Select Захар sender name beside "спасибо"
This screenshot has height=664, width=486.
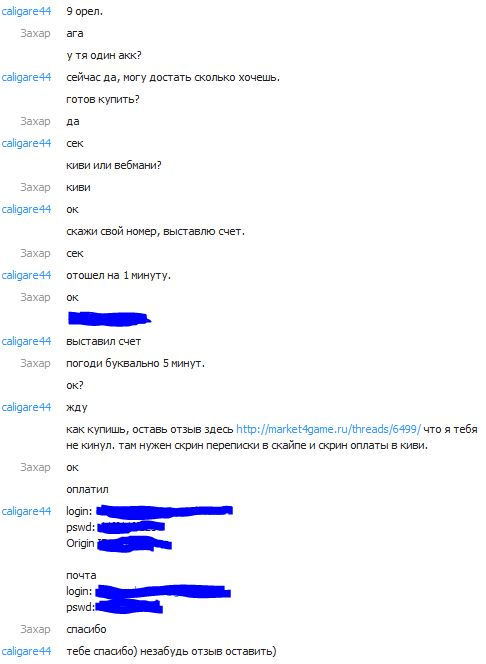[x=35, y=629]
